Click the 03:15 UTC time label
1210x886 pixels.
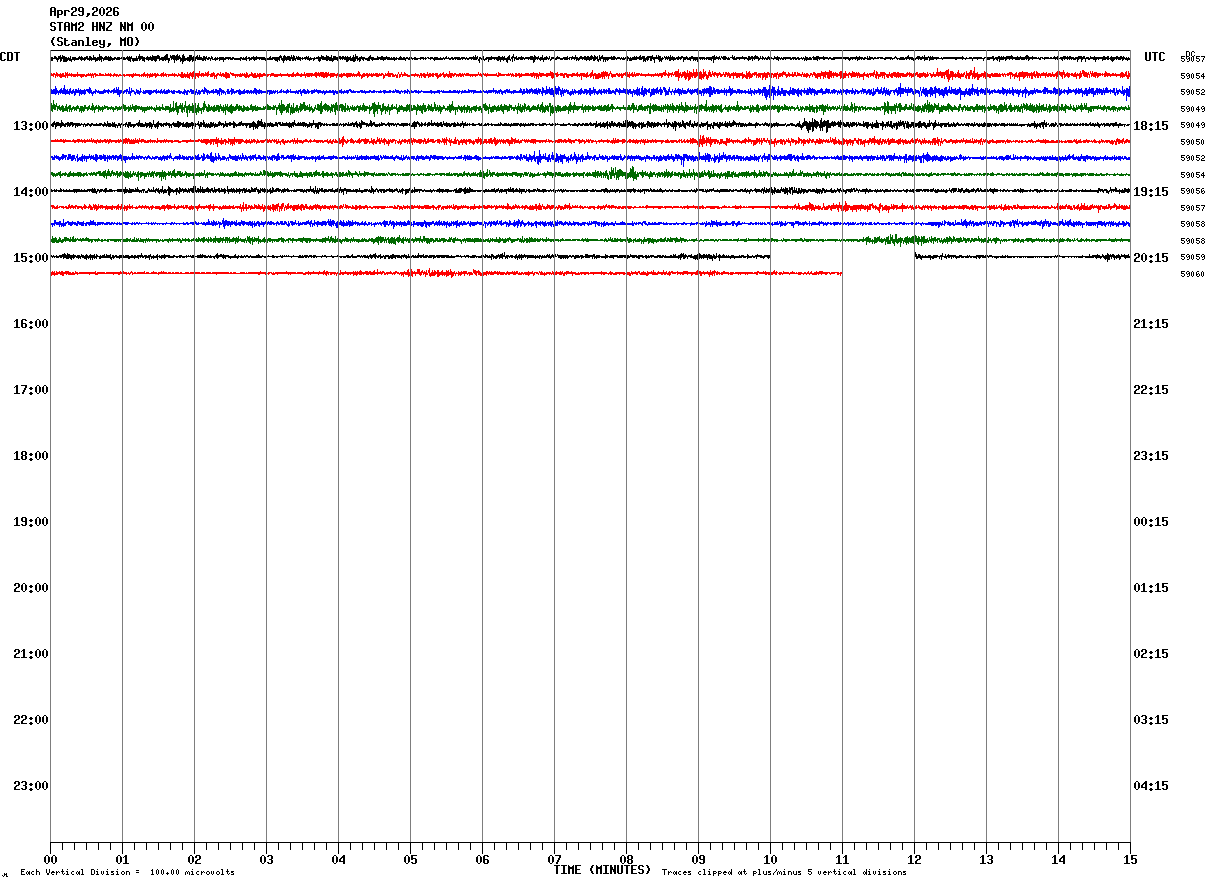pyautogui.click(x=1151, y=720)
